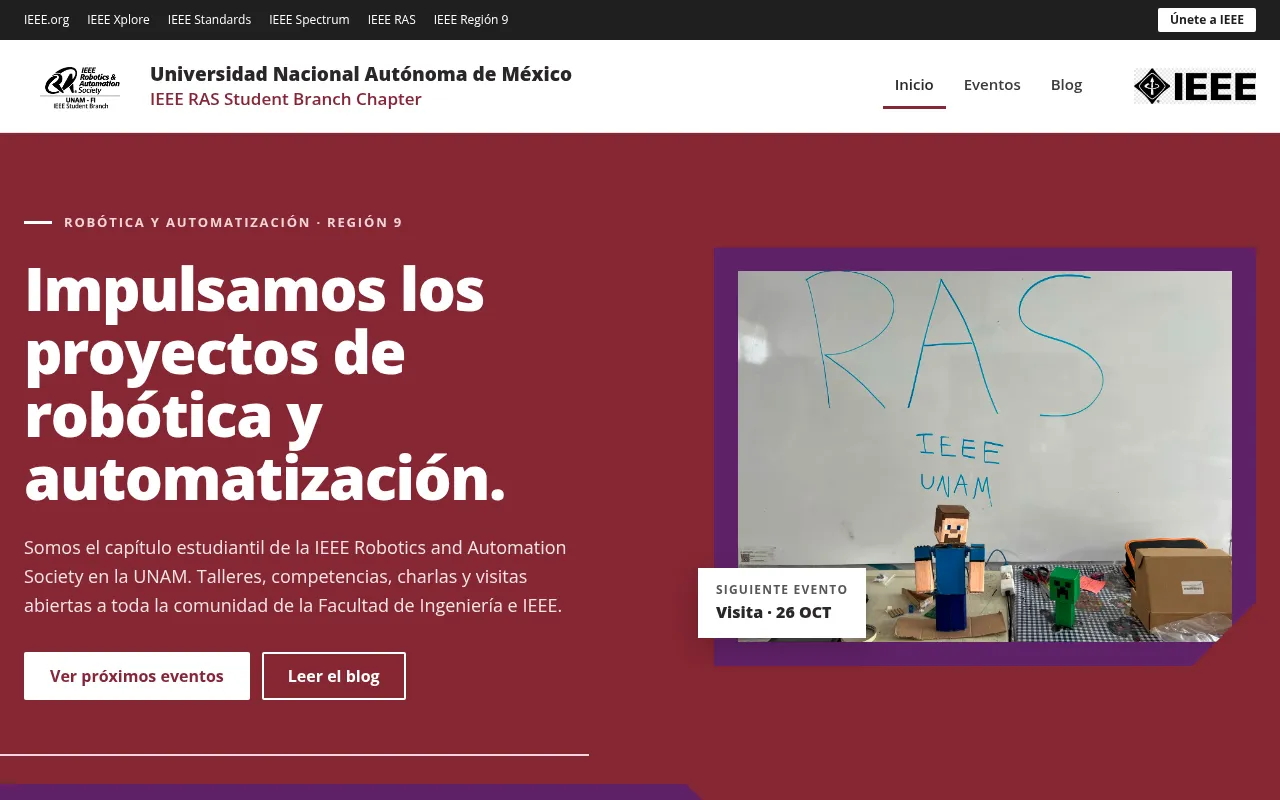
Task: Open the IEEE Xplore link
Action: coord(118,20)
